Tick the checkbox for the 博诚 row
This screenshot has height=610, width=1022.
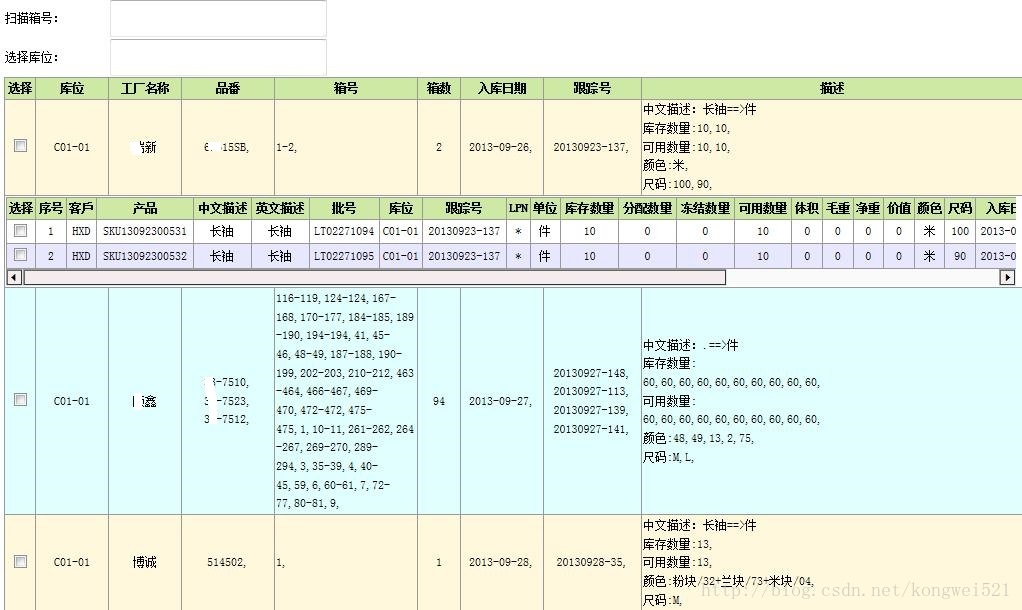(x=20, y=561)
